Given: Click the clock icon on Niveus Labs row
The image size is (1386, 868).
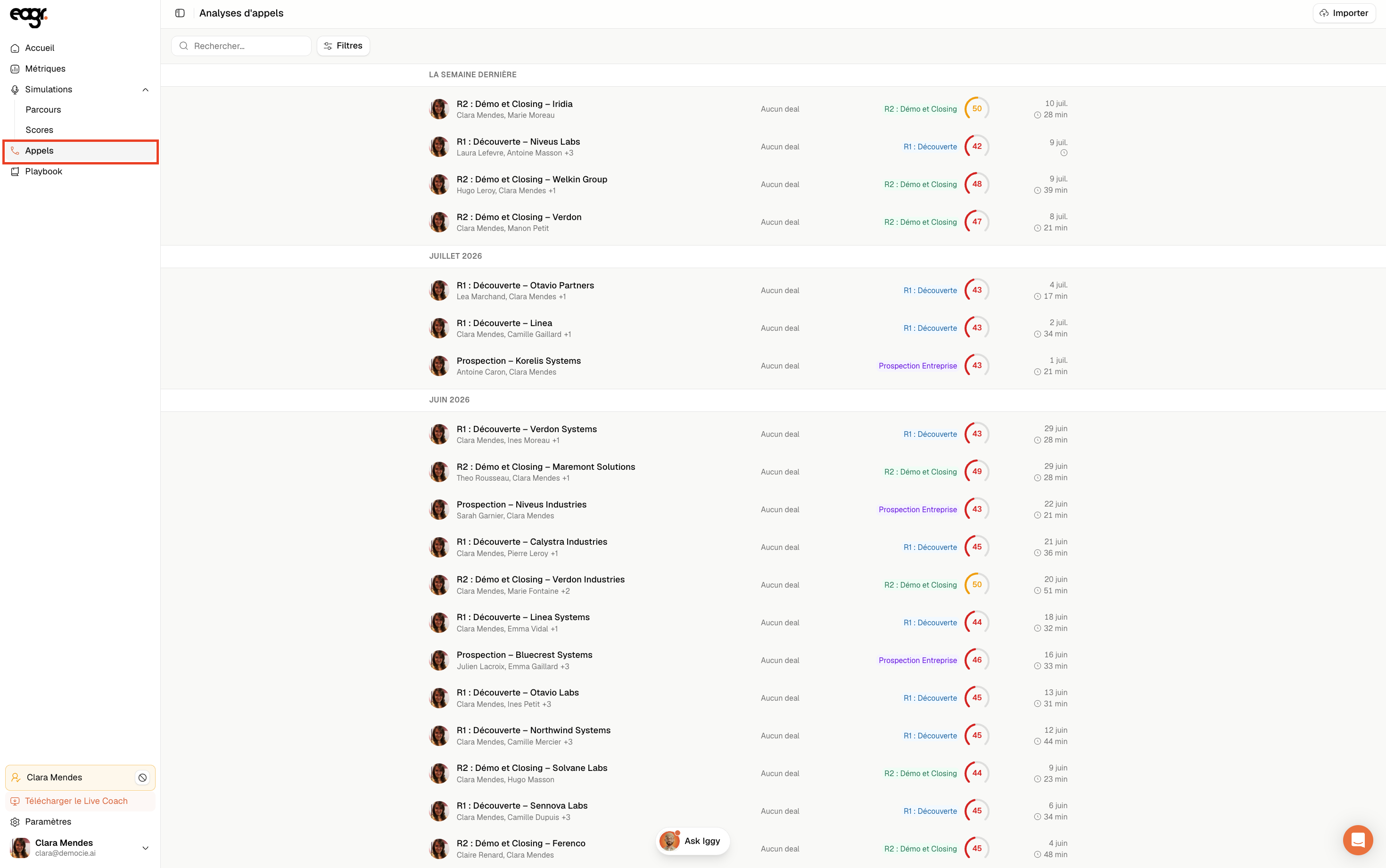Looking at the screenshot, I should 1064,153.
